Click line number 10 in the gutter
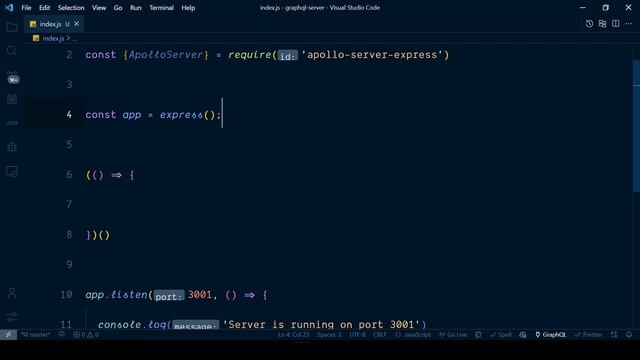The height and width of the screenshot is (360, 640). click(66, 295)
